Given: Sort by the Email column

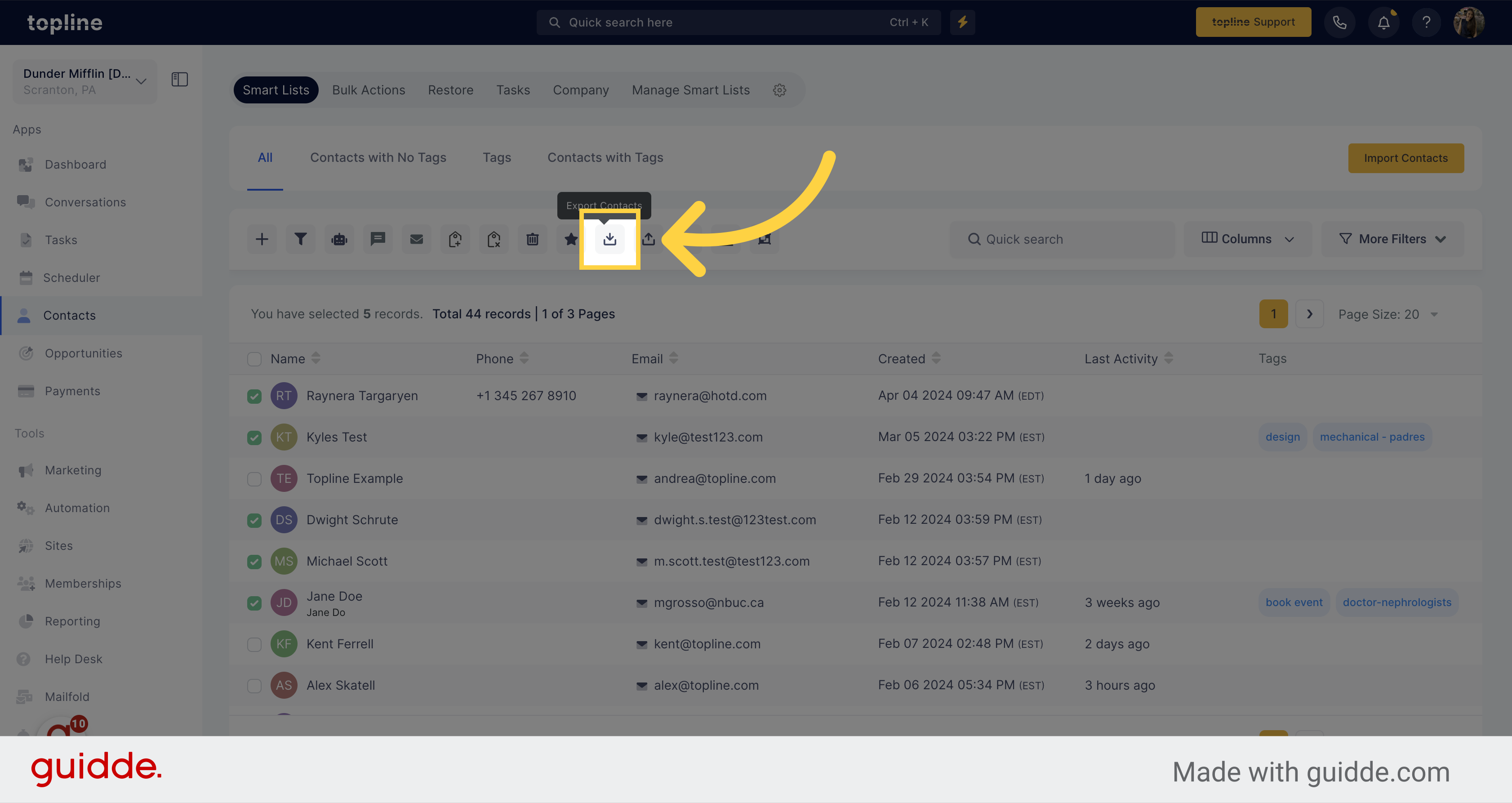Looking at the screenshot, I should [x=673, y=358].
